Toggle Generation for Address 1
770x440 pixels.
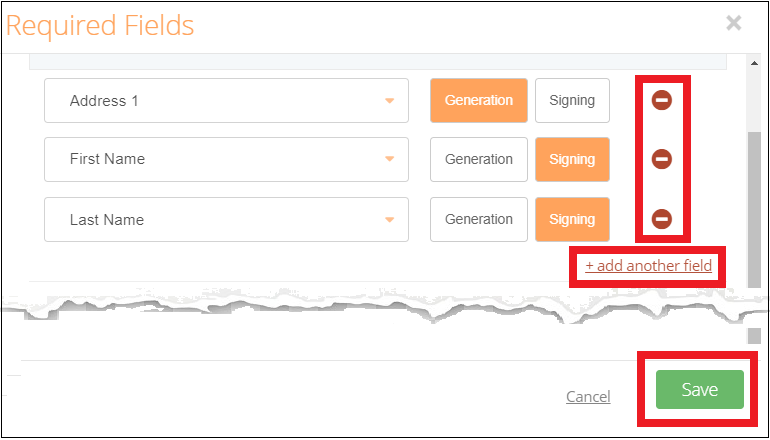pyautogui.click(x=478, y=100)
